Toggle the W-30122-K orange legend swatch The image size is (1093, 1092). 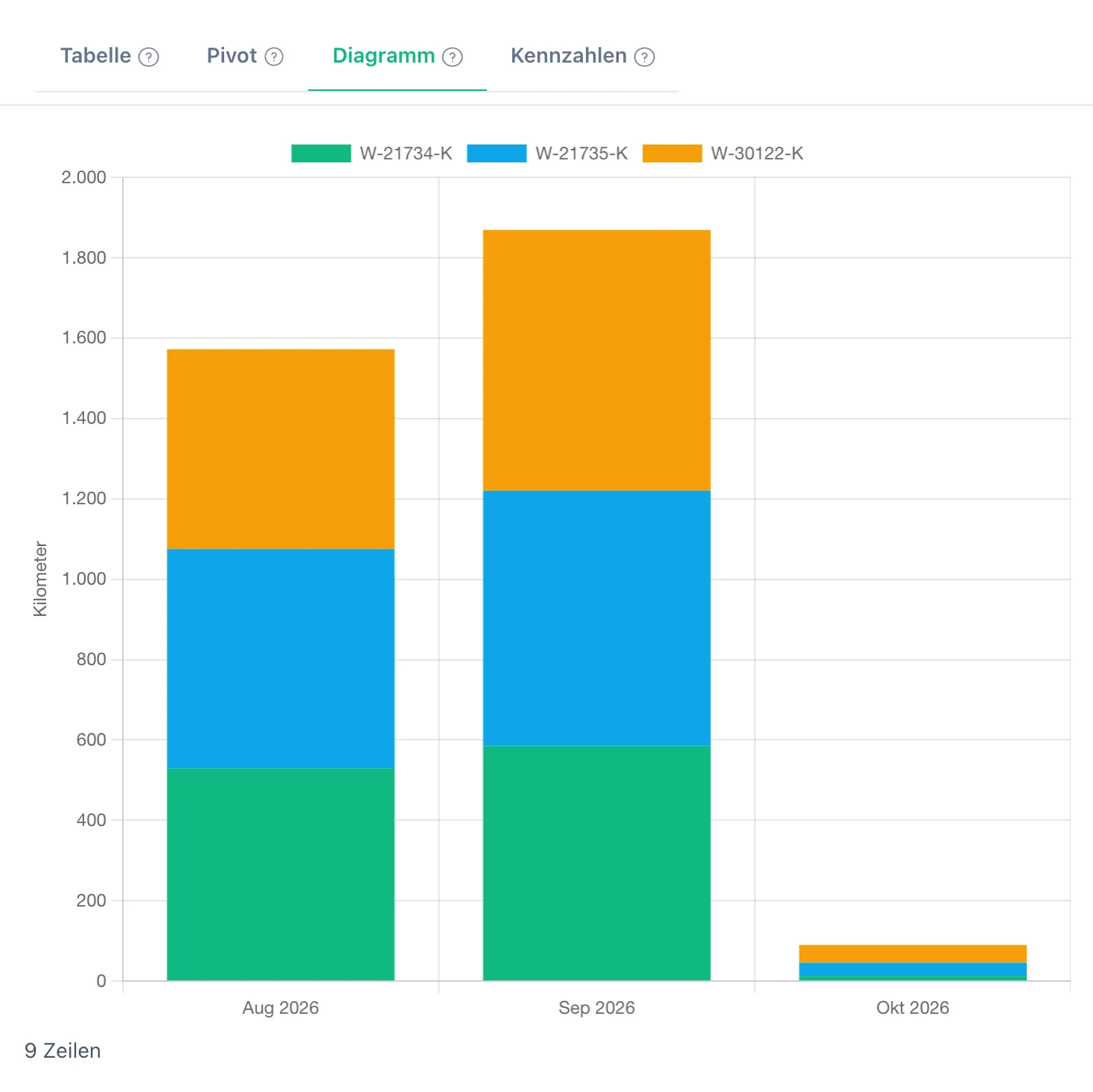coord(672,153)
